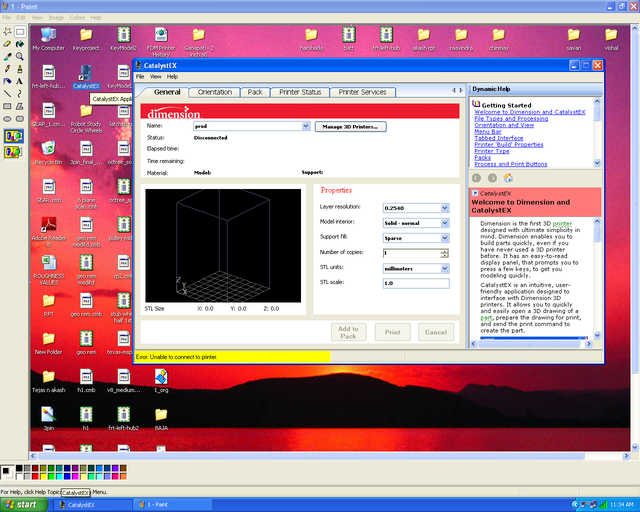Open Paint's Colors menu
Image resolution: width=640 pixels, height=512 pixels.
tap(77, 18)
